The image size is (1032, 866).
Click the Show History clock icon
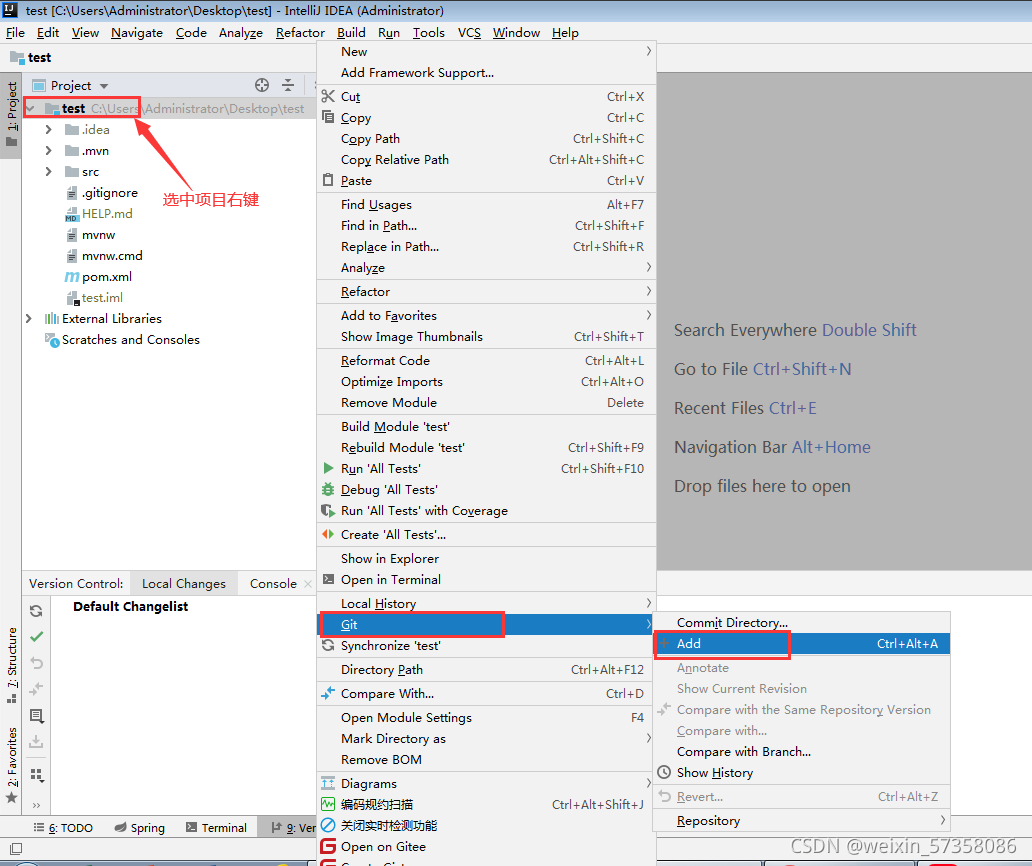664,772
